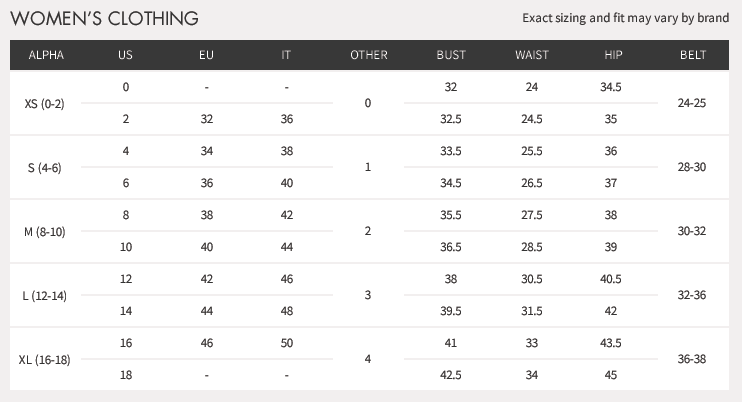Click the Women's Clothing heading

104,18
